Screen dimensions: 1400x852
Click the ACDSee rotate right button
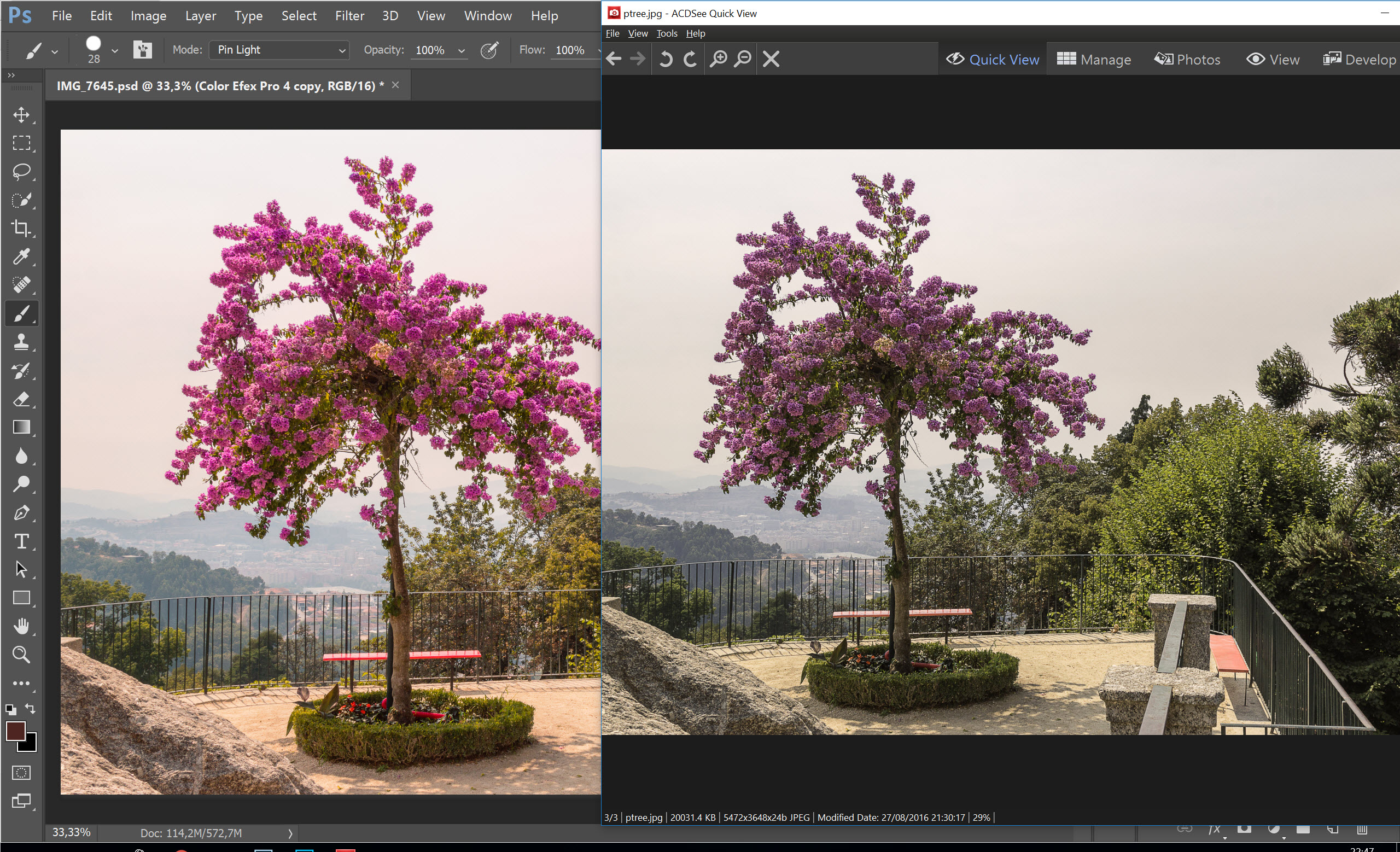[x=691, y=60]
